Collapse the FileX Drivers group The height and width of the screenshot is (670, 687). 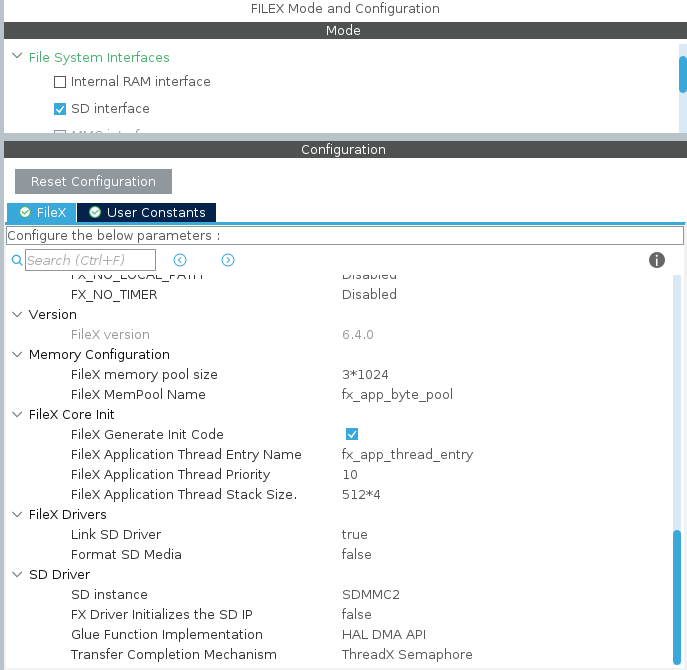pos(17,514)
